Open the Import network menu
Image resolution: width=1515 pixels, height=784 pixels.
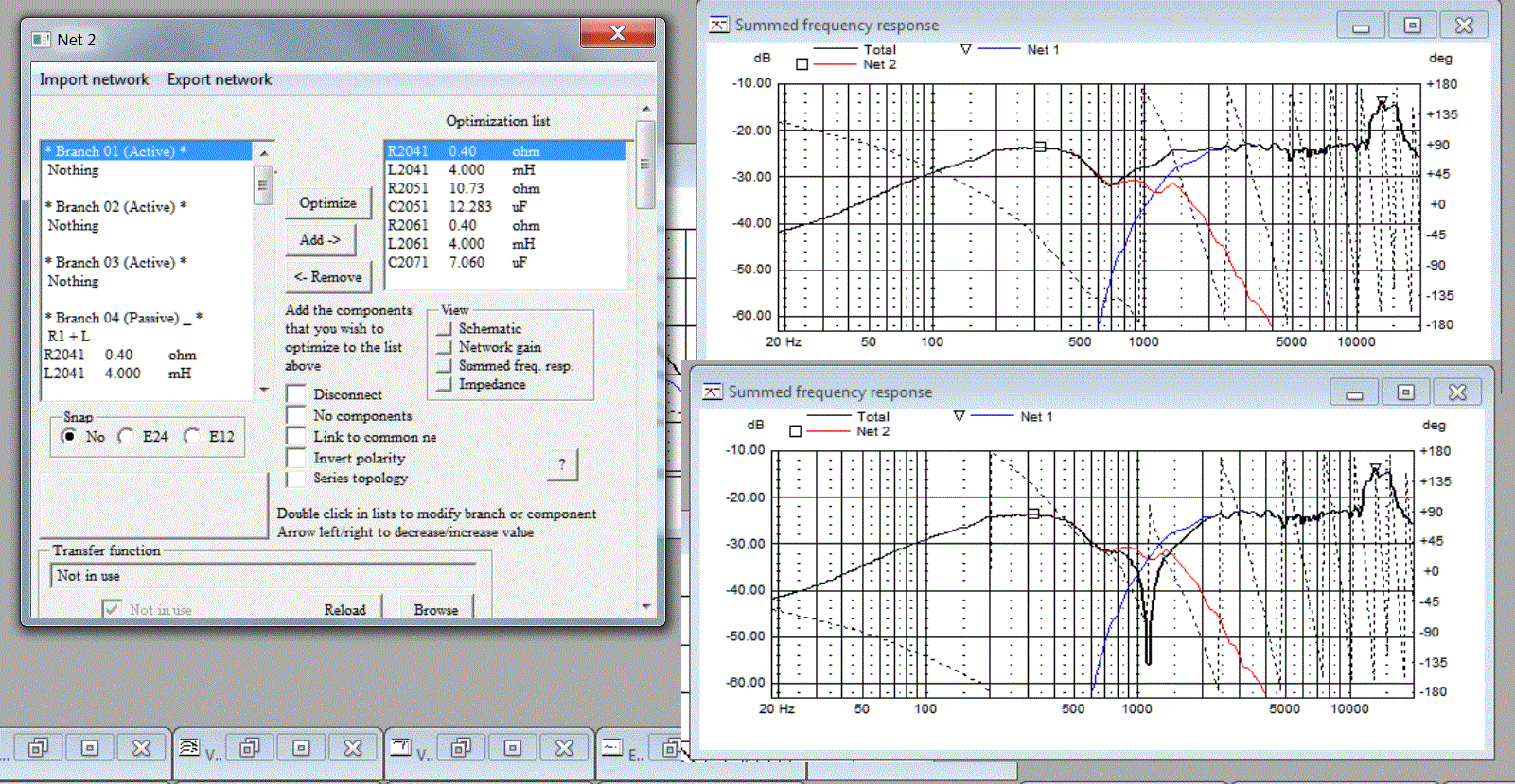point(95,79)
